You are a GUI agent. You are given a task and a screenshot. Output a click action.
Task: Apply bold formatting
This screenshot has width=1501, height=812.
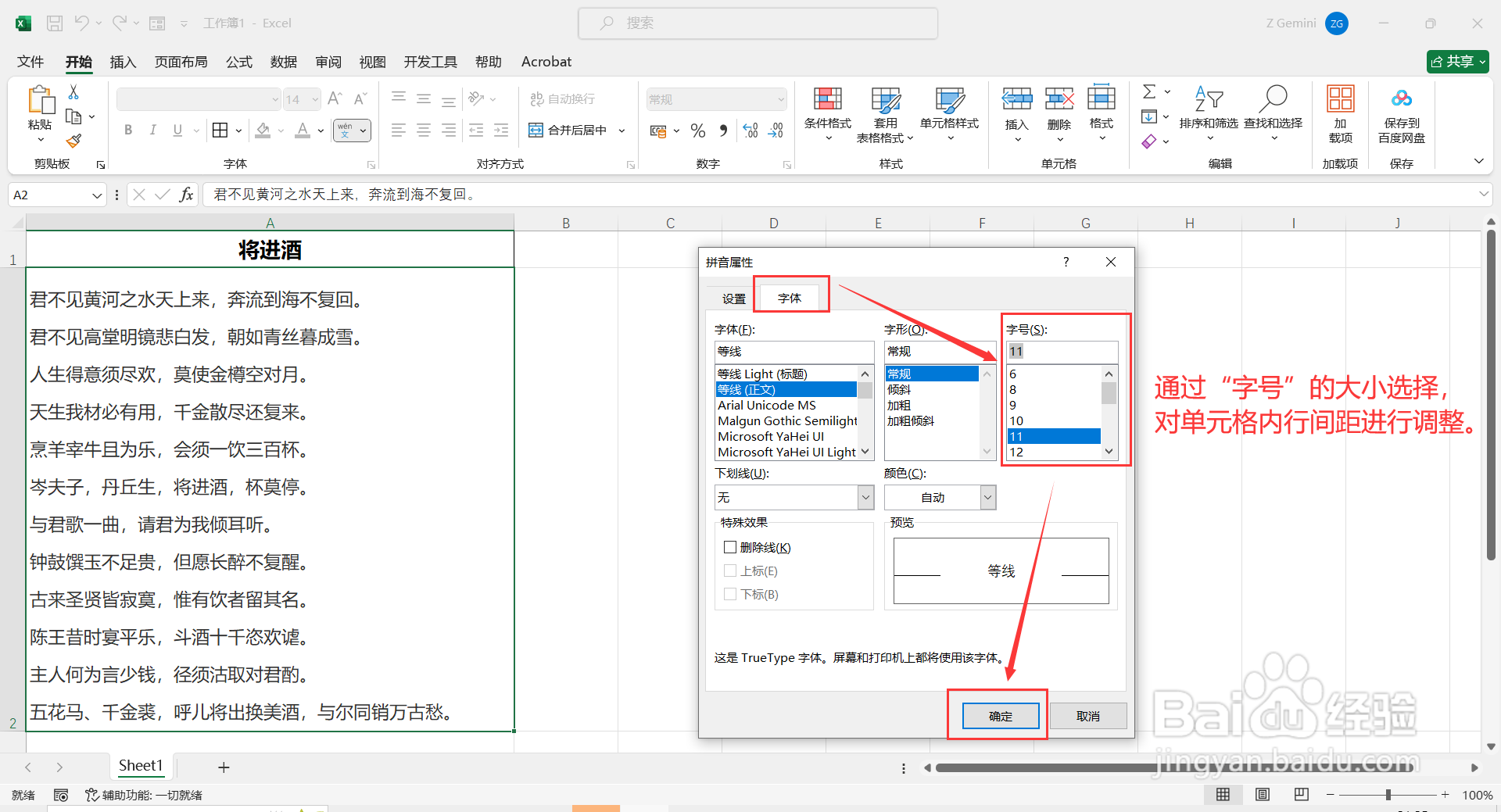pos(128,130)
